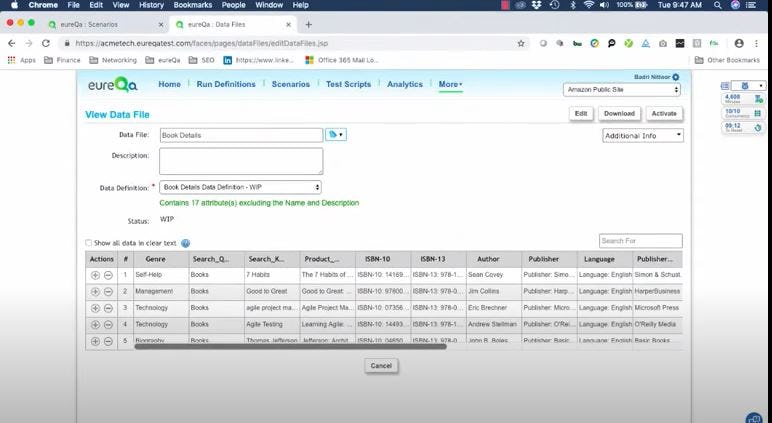Click the bookmark star in address bar

pyautogui.click(x=521, y=43)
